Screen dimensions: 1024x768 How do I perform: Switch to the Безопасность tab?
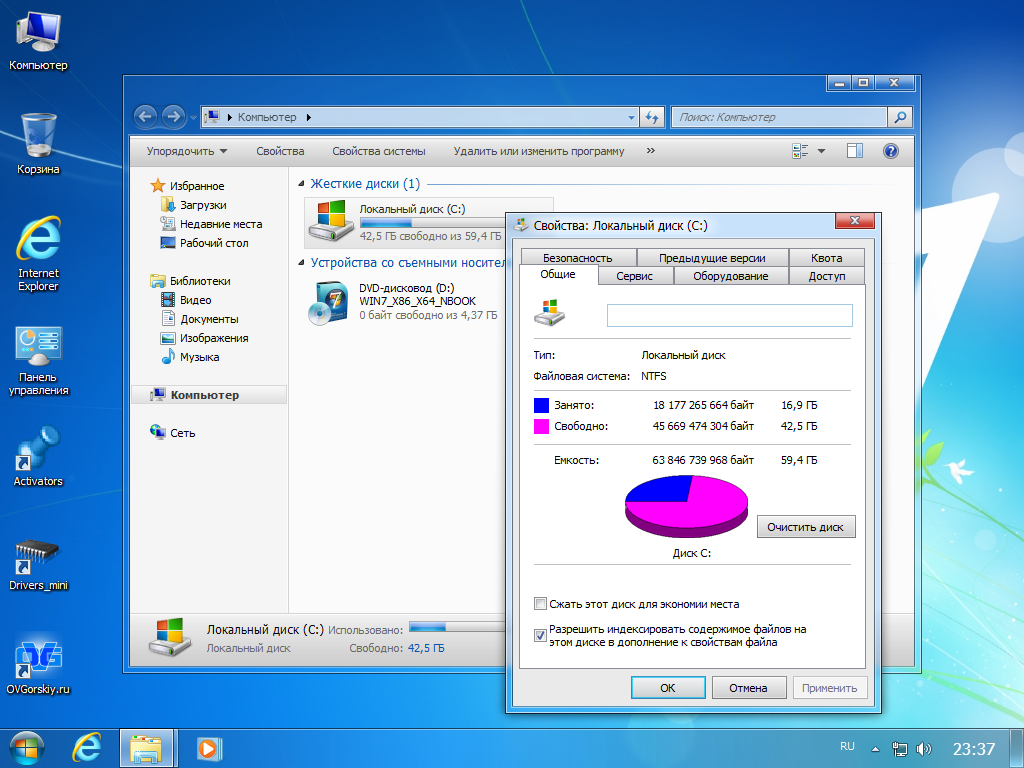[577, 258]
